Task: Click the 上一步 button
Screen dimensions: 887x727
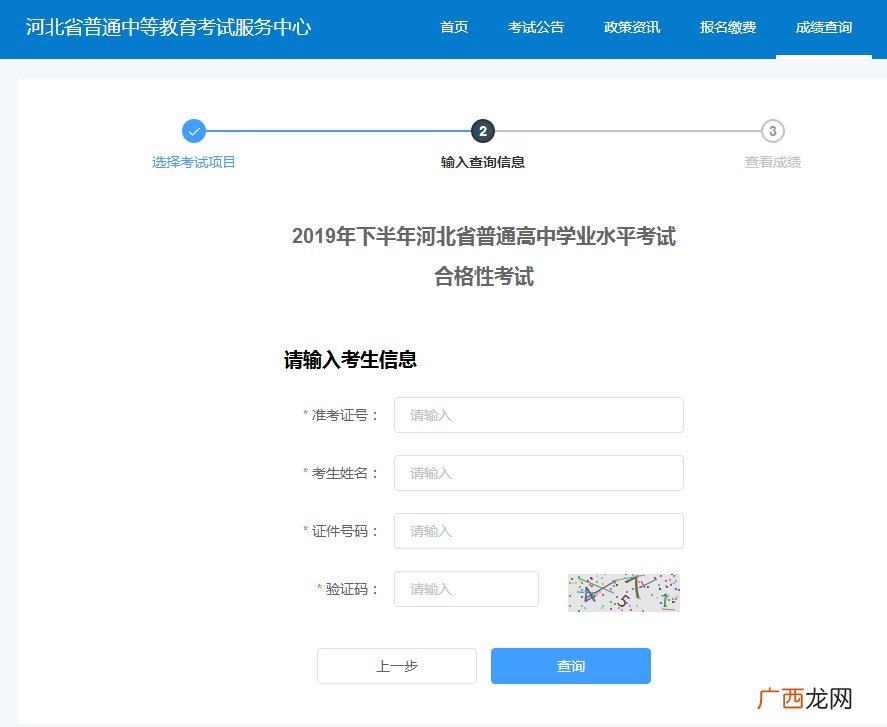Action: coord(397,666)
